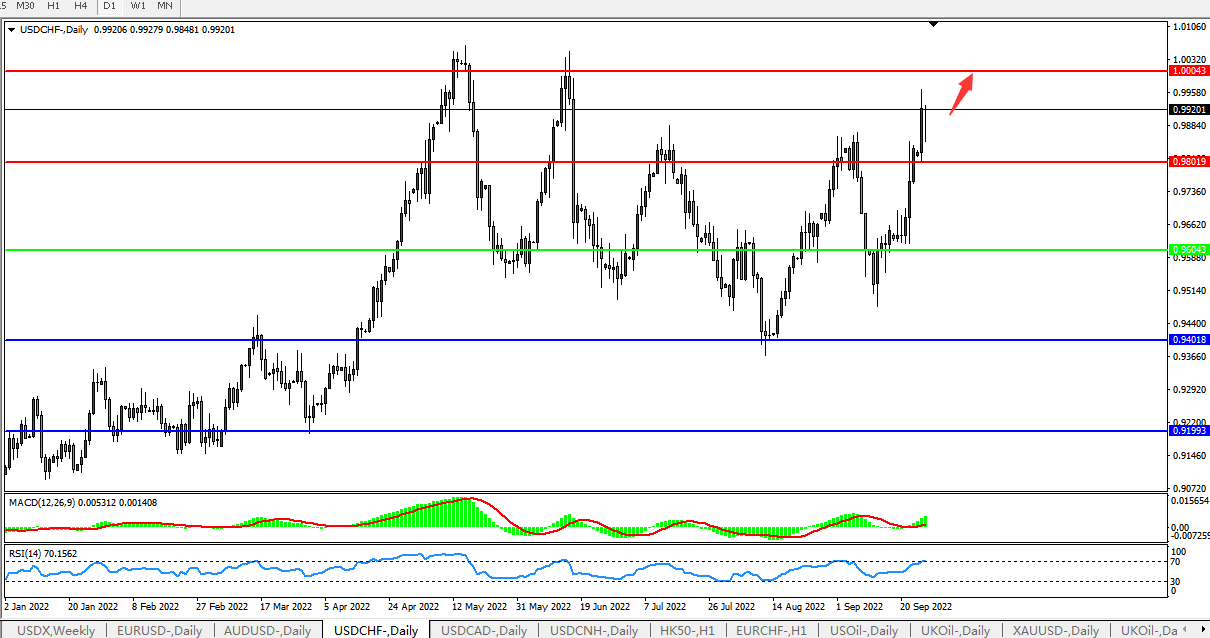Select the H1 timeframe button
This screenshot has width=1210, height=638.
(54, 6)
